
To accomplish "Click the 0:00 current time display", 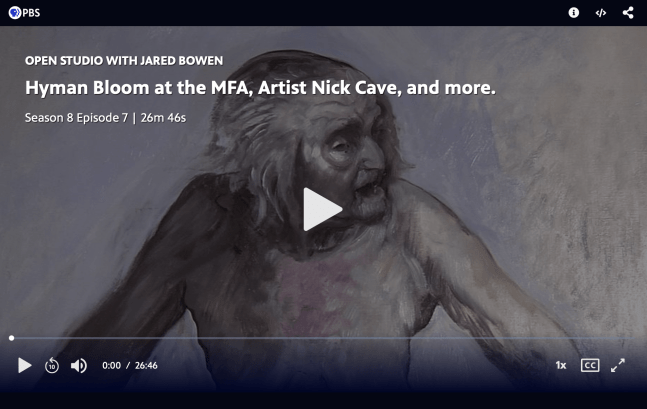I will click(x=111, y=366).
